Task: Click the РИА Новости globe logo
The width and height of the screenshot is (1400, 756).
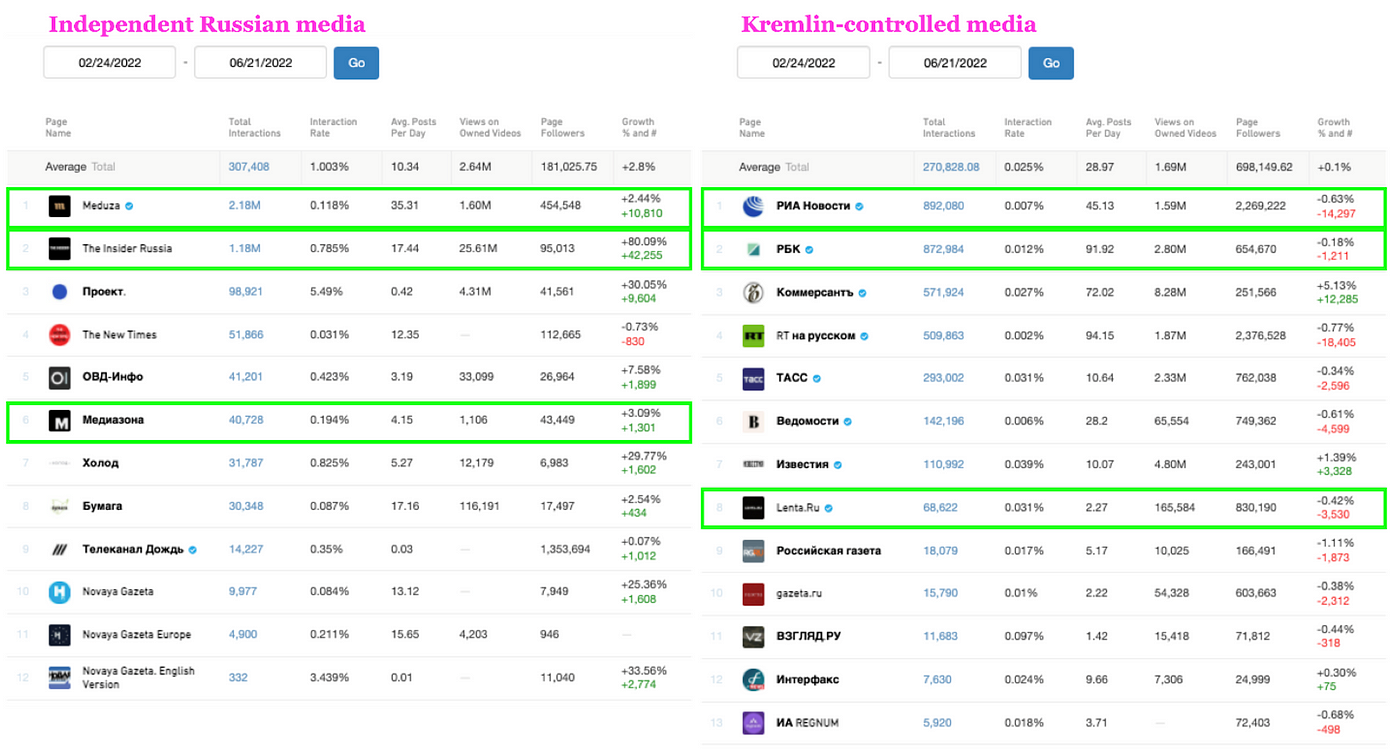Action: pyautogui.click(x=754, y=206)
